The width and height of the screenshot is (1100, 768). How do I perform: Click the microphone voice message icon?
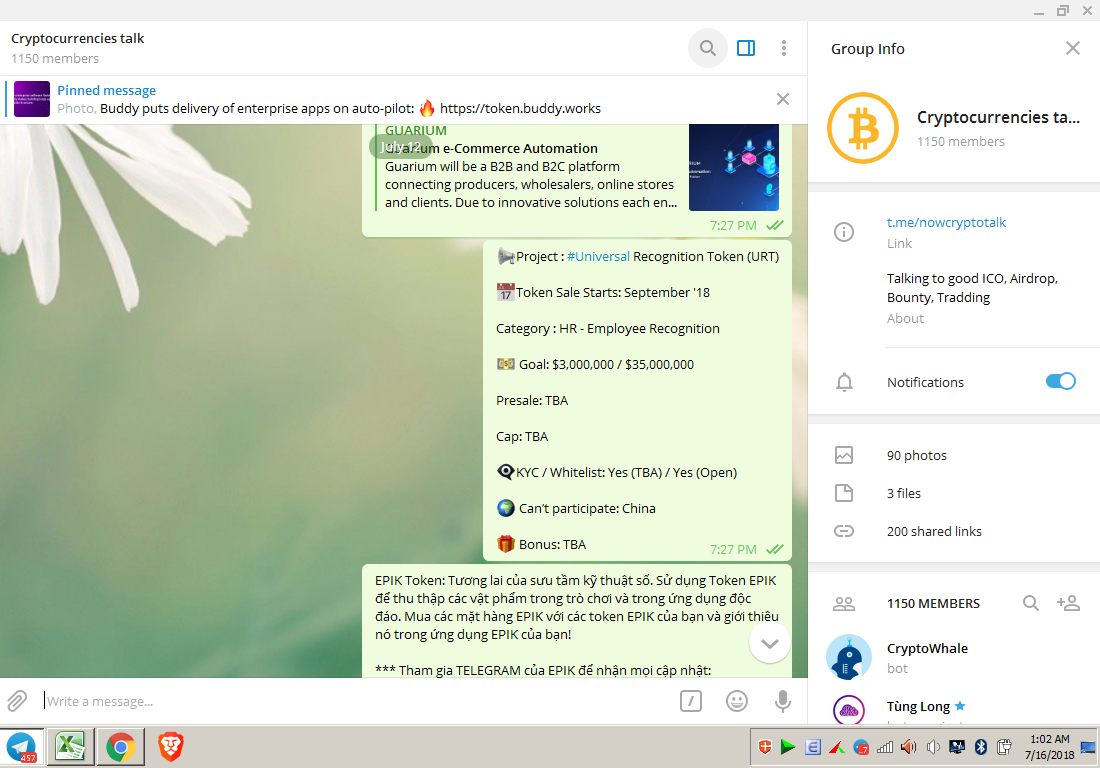point(783,701)
